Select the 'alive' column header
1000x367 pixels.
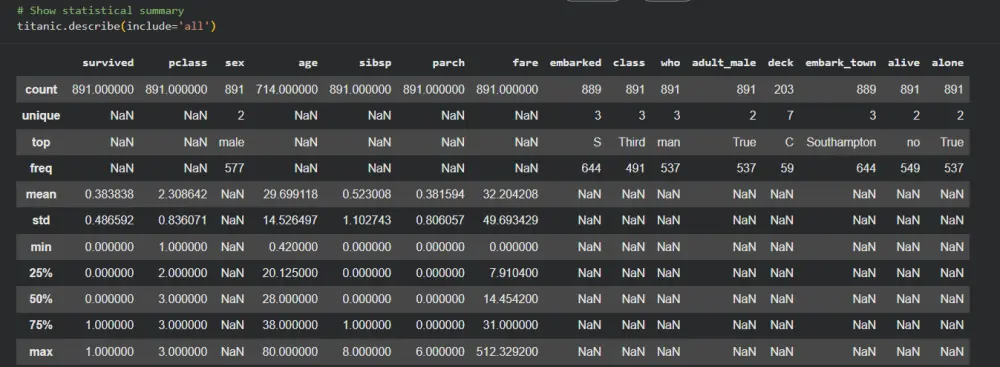[x=904, y=63]
